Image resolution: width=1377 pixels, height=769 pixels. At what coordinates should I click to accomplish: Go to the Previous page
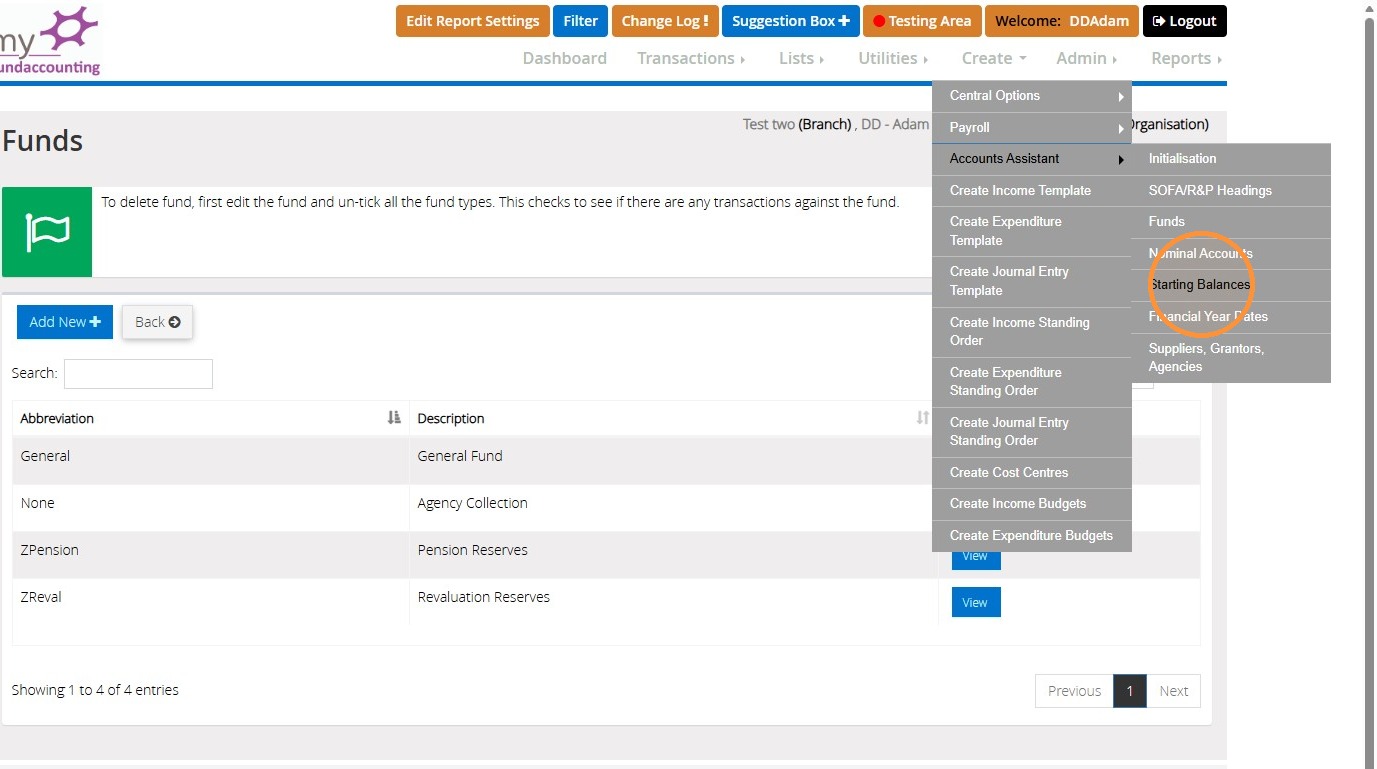(x=1074, y=691)
